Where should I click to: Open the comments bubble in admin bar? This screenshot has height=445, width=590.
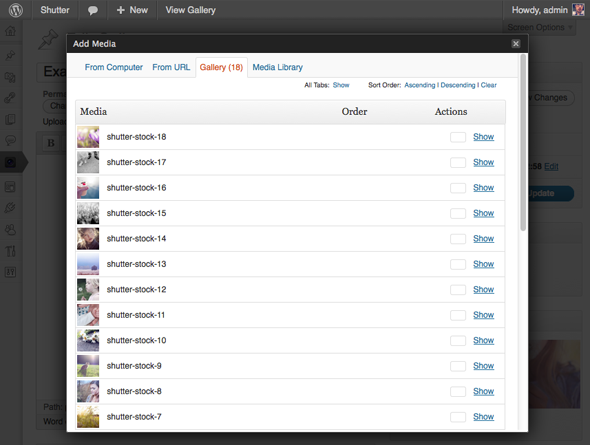pyautogui.click(x=93, y=10)
